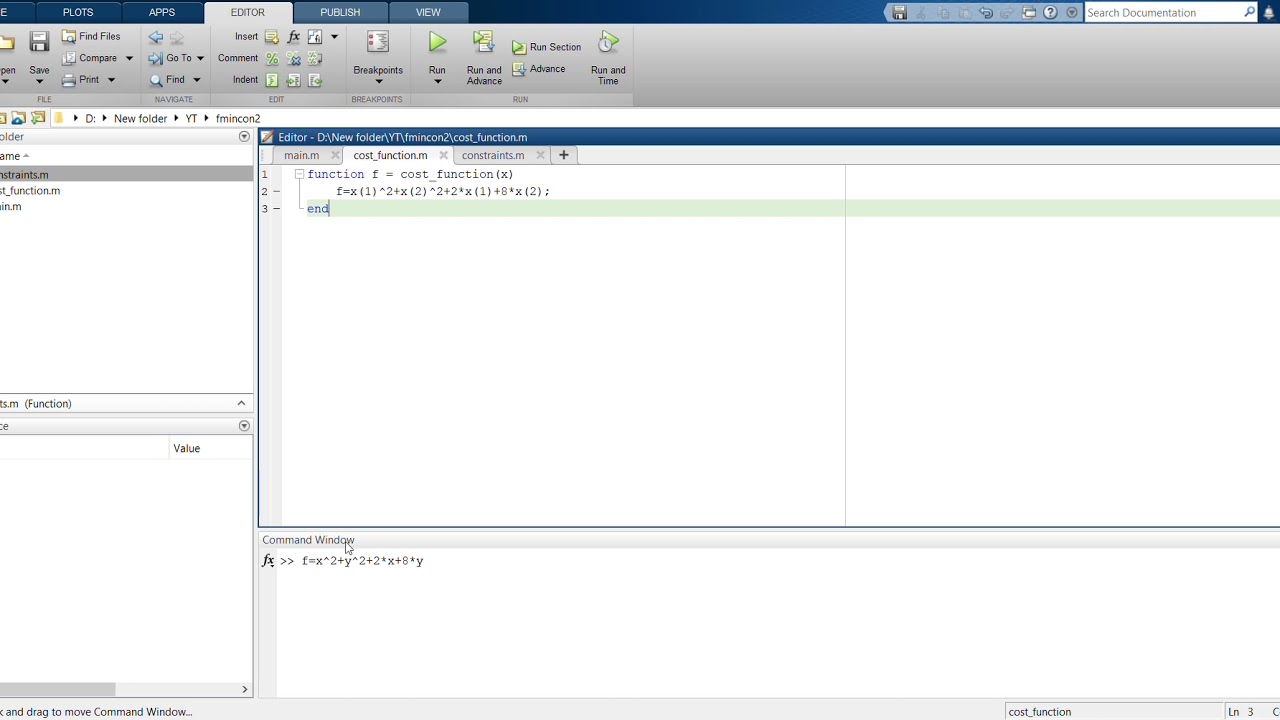Click the Find magnifier button
The width and height of the screenshot is (1280, 720).
[x=167, y=80]
